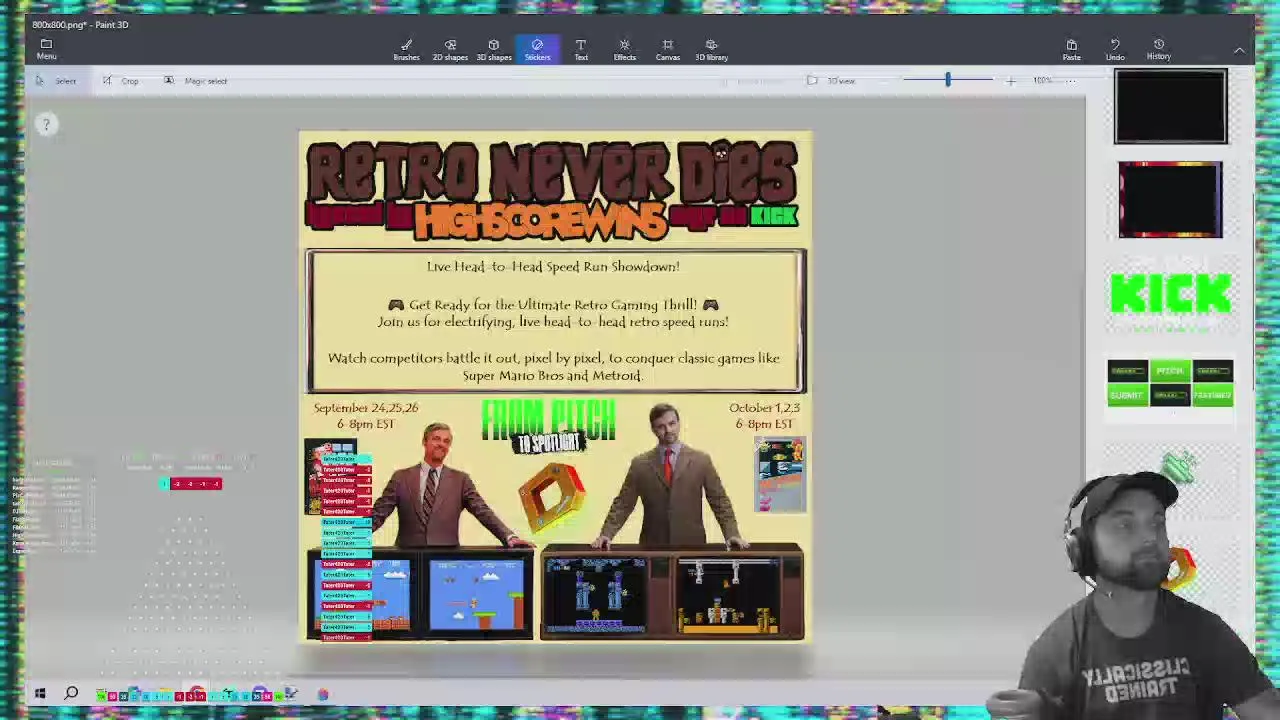Click the Paint 3D taskbar icon
Viewport: 1280px width, 720px height.
(x=323, y=694)
